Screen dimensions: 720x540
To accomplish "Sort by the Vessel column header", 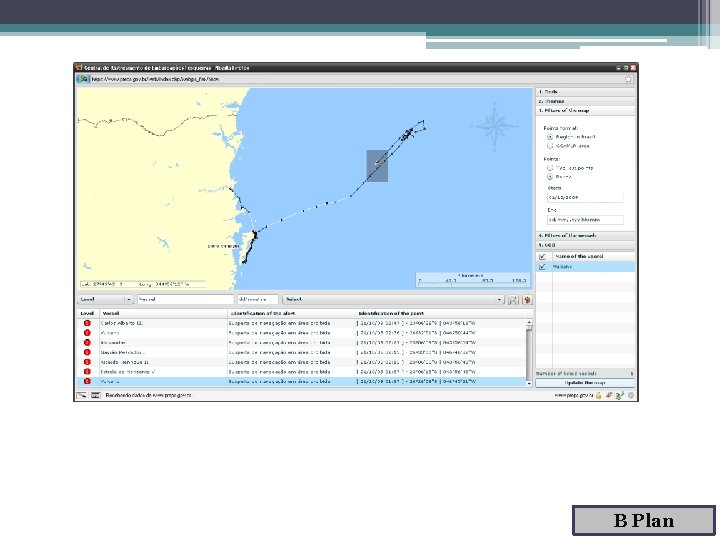I will 163,313.
